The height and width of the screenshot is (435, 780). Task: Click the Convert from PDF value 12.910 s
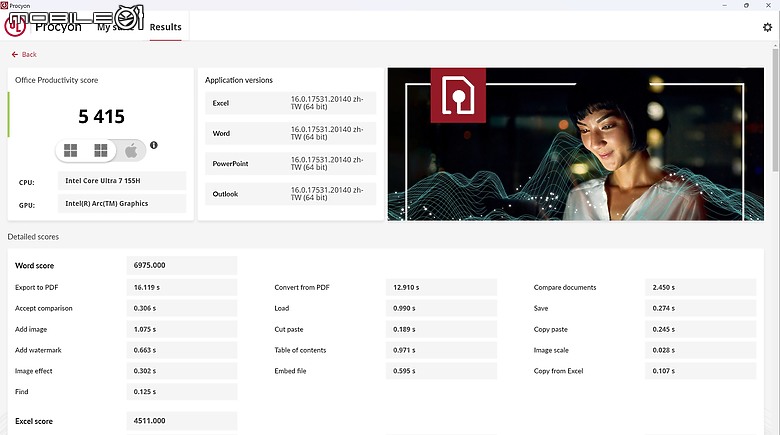441,287
